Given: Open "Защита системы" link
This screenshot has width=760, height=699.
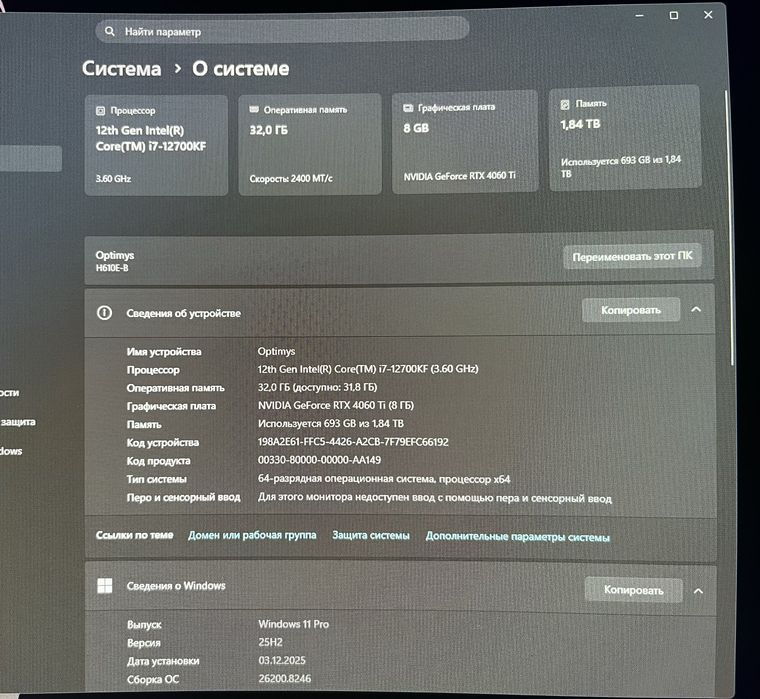Looking at the screenshot, I should coord(371,536).
